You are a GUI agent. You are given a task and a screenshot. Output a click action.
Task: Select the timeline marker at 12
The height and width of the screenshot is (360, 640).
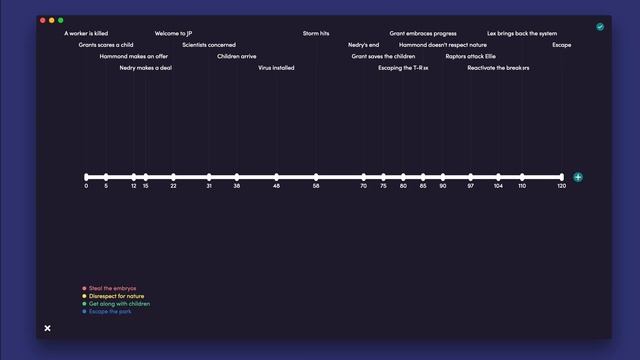coord(134,177)
